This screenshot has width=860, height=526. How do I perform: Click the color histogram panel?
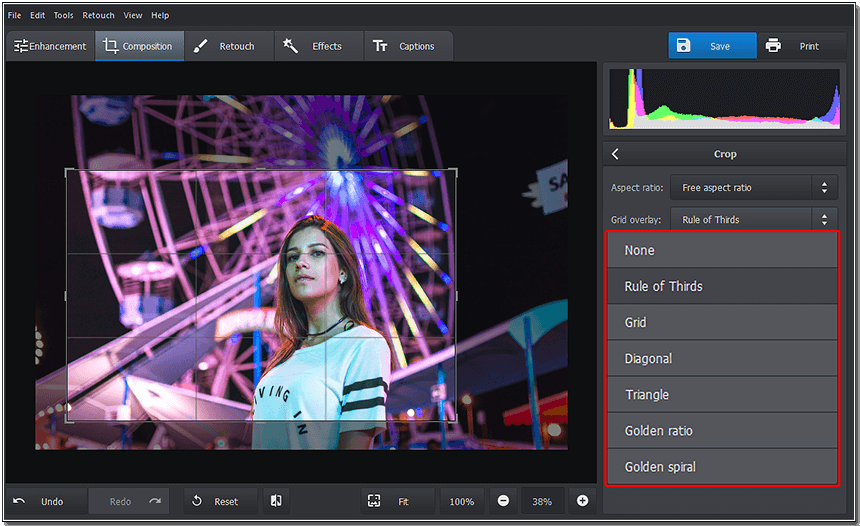pyautogui.click(x=725, y=99)
